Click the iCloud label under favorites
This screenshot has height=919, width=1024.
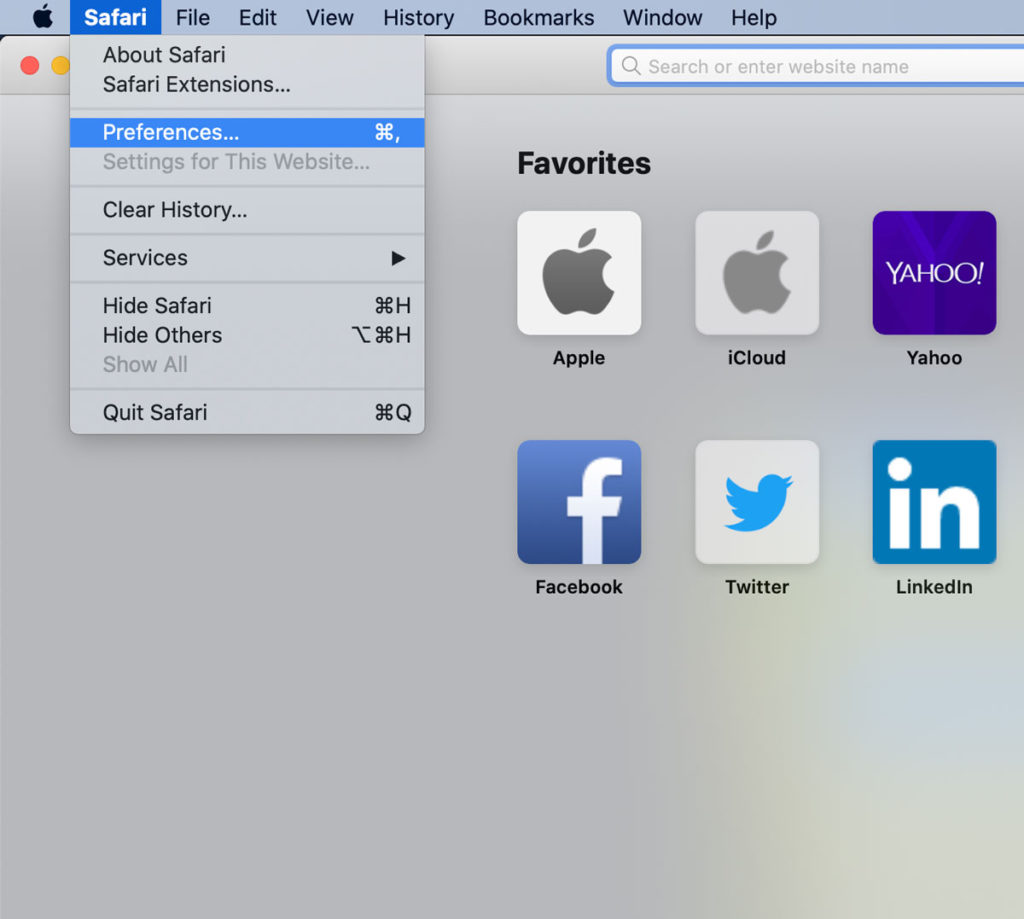[757, 358]
